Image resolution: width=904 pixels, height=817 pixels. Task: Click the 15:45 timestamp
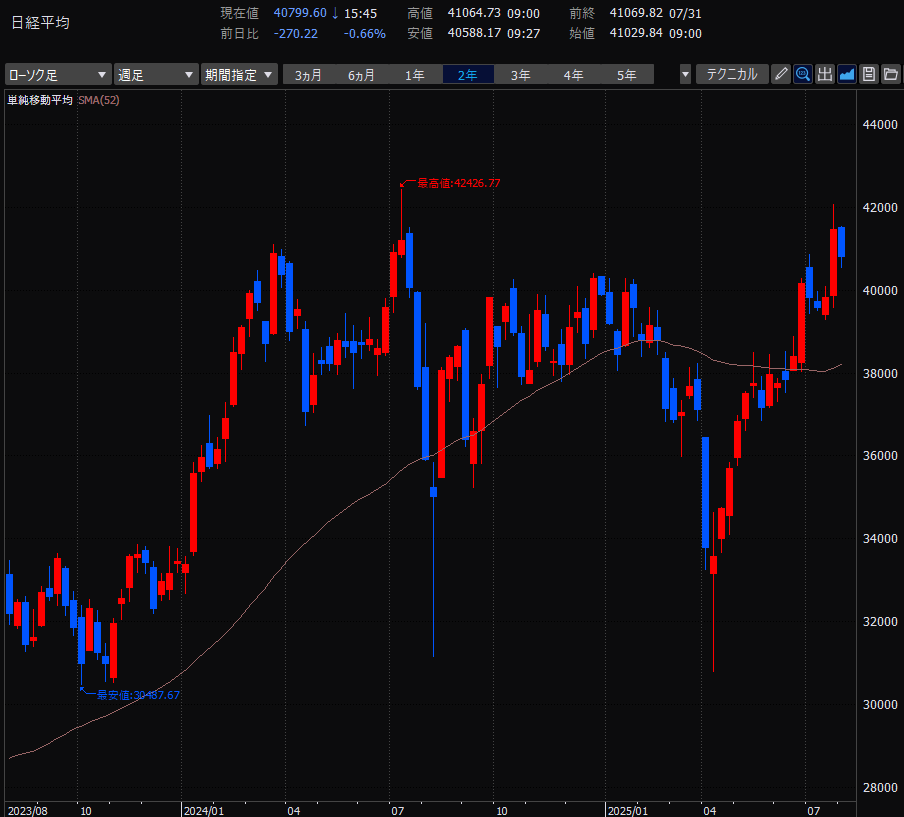[x=360, y=13]
